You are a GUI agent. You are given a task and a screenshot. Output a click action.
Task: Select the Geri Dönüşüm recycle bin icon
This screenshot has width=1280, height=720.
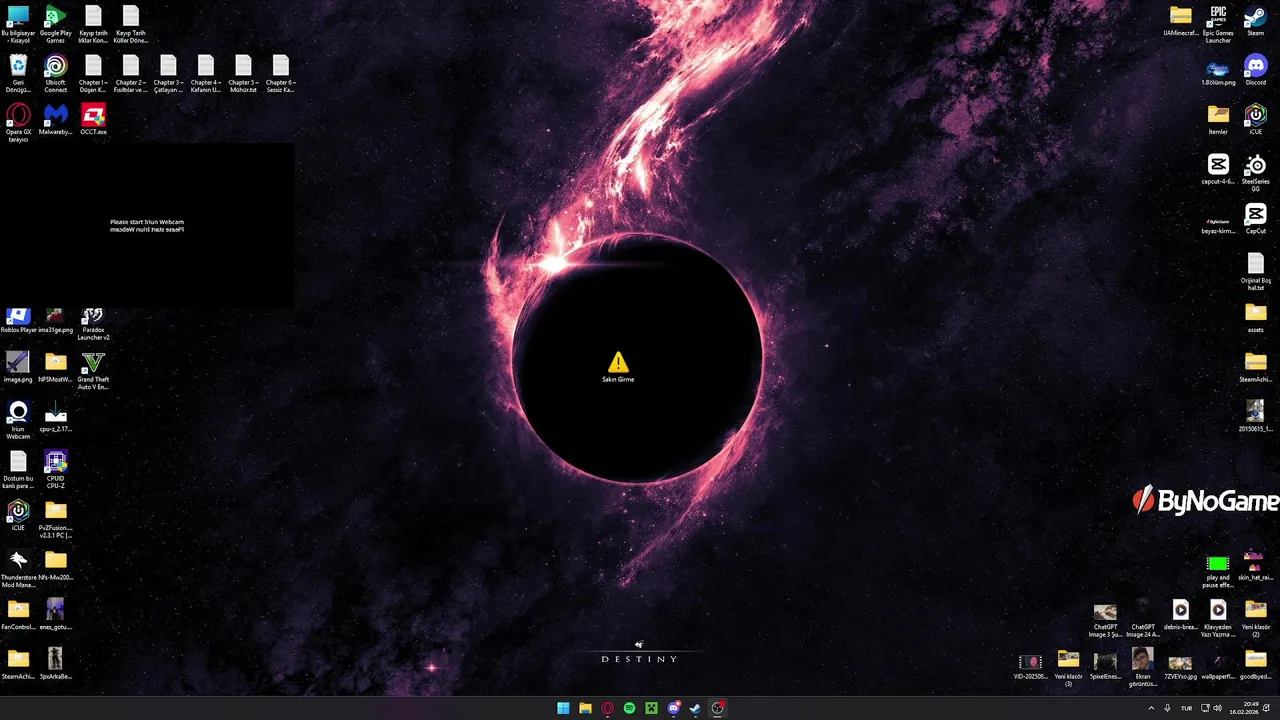(18, 67)
